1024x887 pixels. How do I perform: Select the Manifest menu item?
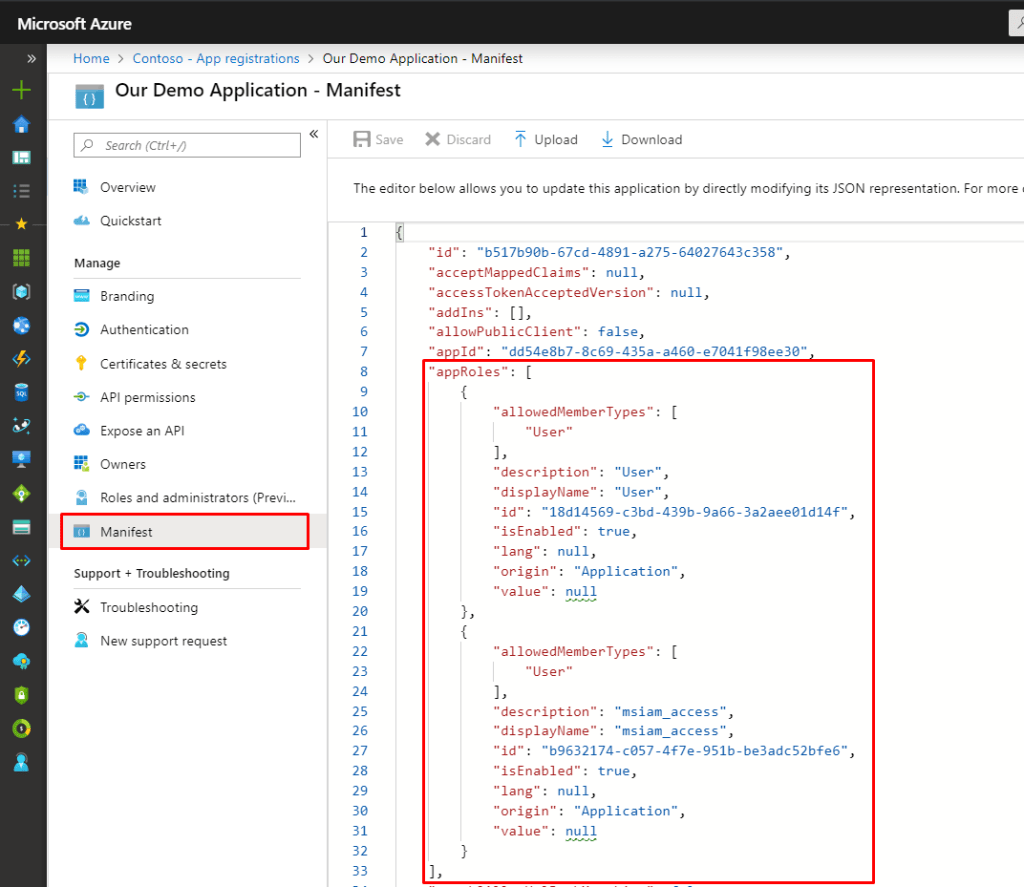(185, 532)
